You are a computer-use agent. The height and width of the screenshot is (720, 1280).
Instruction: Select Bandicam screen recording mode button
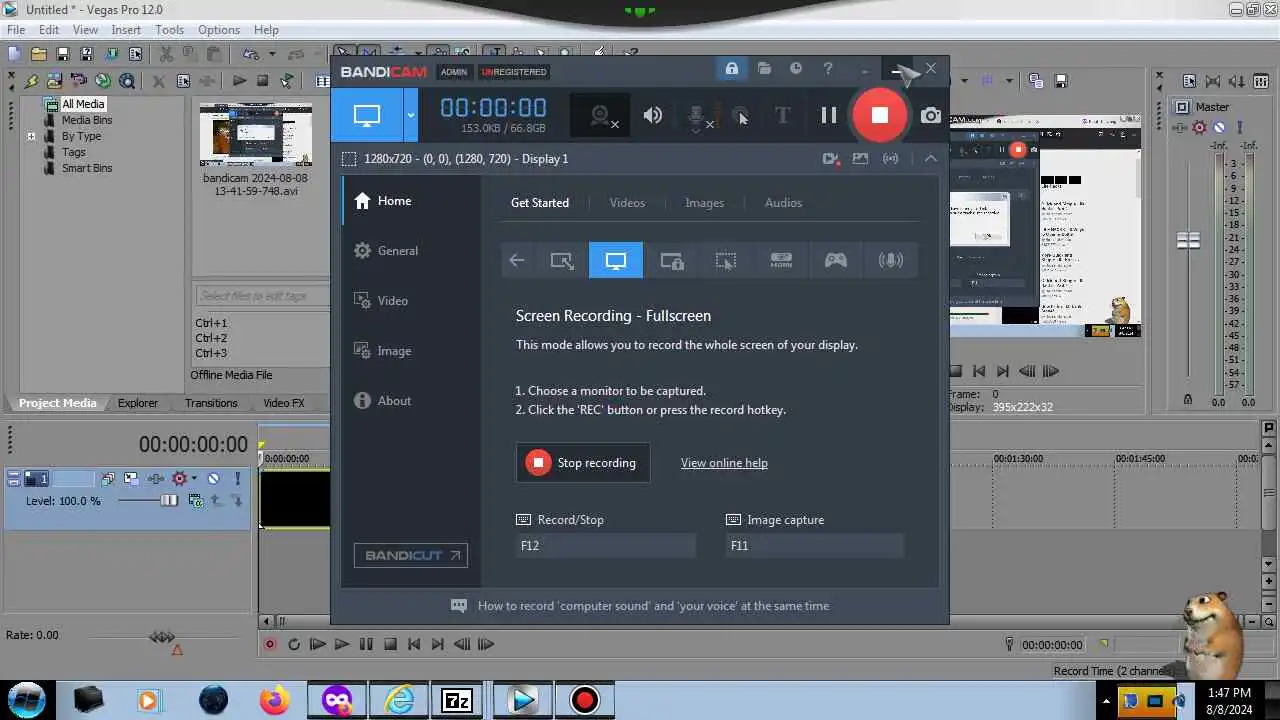click(x=367, y=115)
